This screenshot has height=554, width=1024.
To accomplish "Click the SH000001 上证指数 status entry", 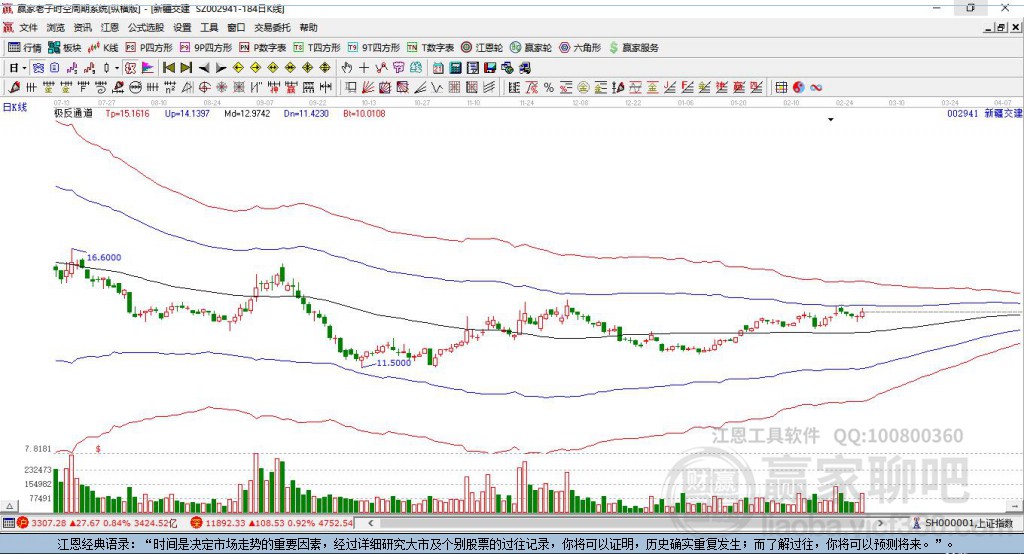I will tap(963, 523).
